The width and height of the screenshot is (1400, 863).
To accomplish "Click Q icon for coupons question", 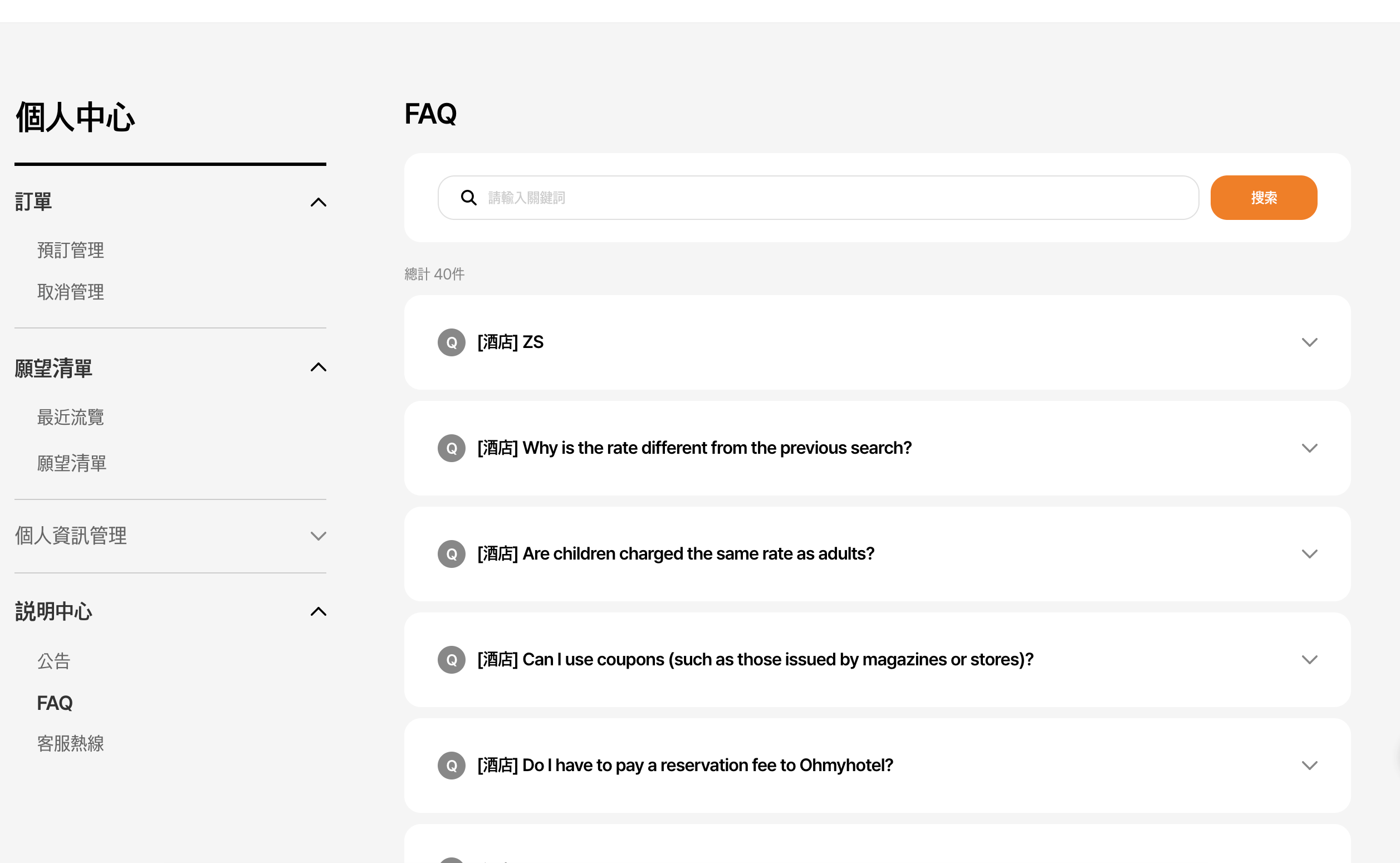I will [452, 660].
